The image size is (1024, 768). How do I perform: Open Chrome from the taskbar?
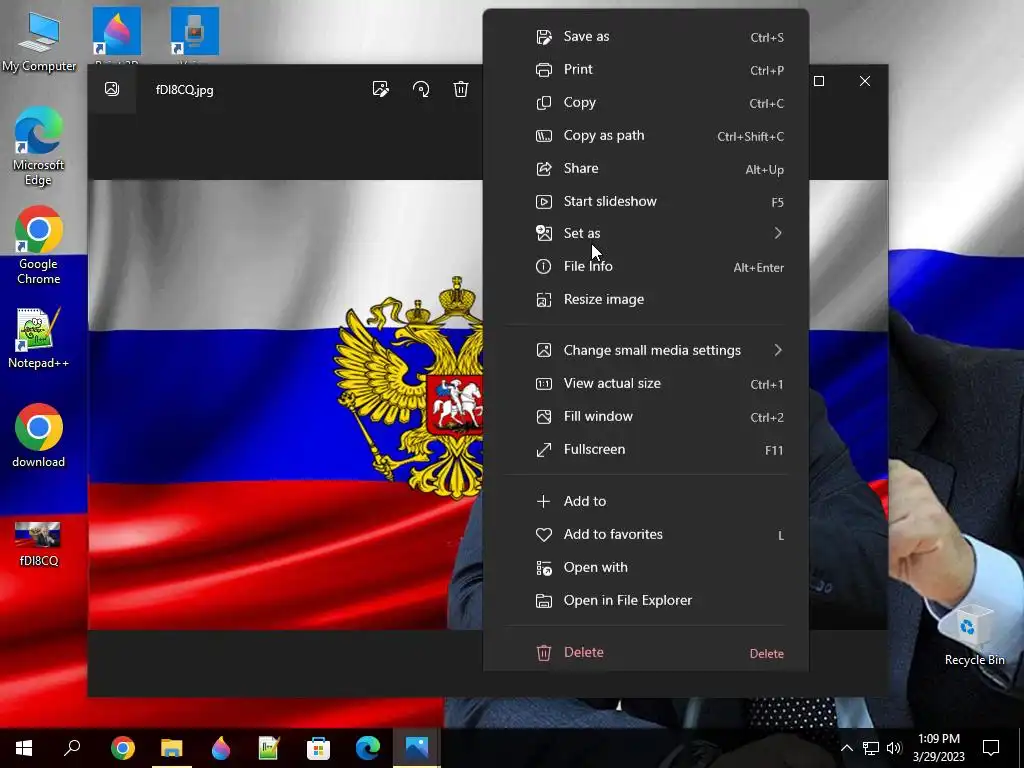[x=122, y=747]
